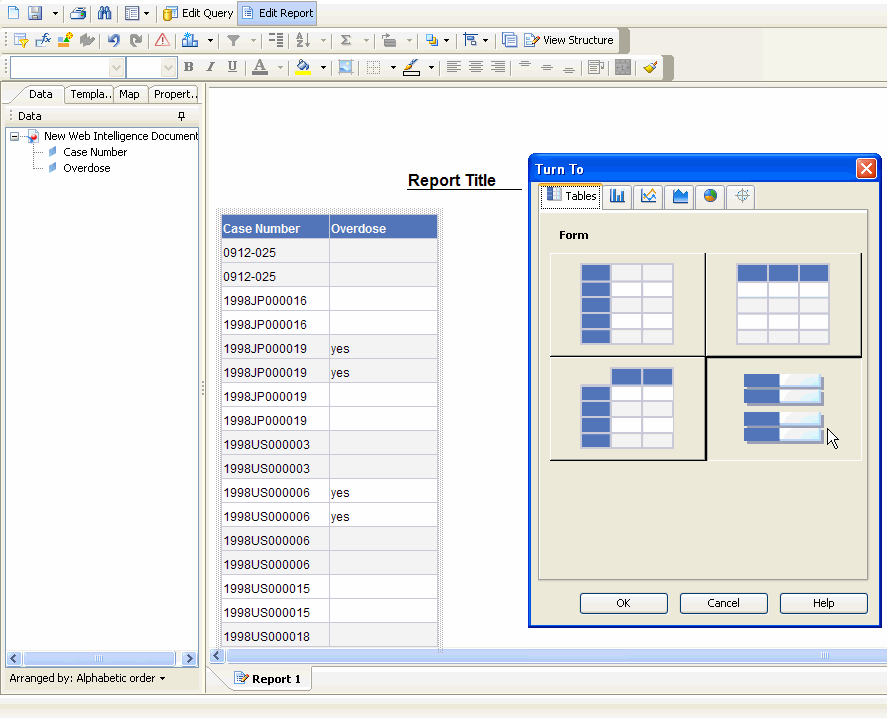The height and width of the screenshot is (718, 887).
Task: Click the Sort A-Z icon
Action: click(303, 40)
